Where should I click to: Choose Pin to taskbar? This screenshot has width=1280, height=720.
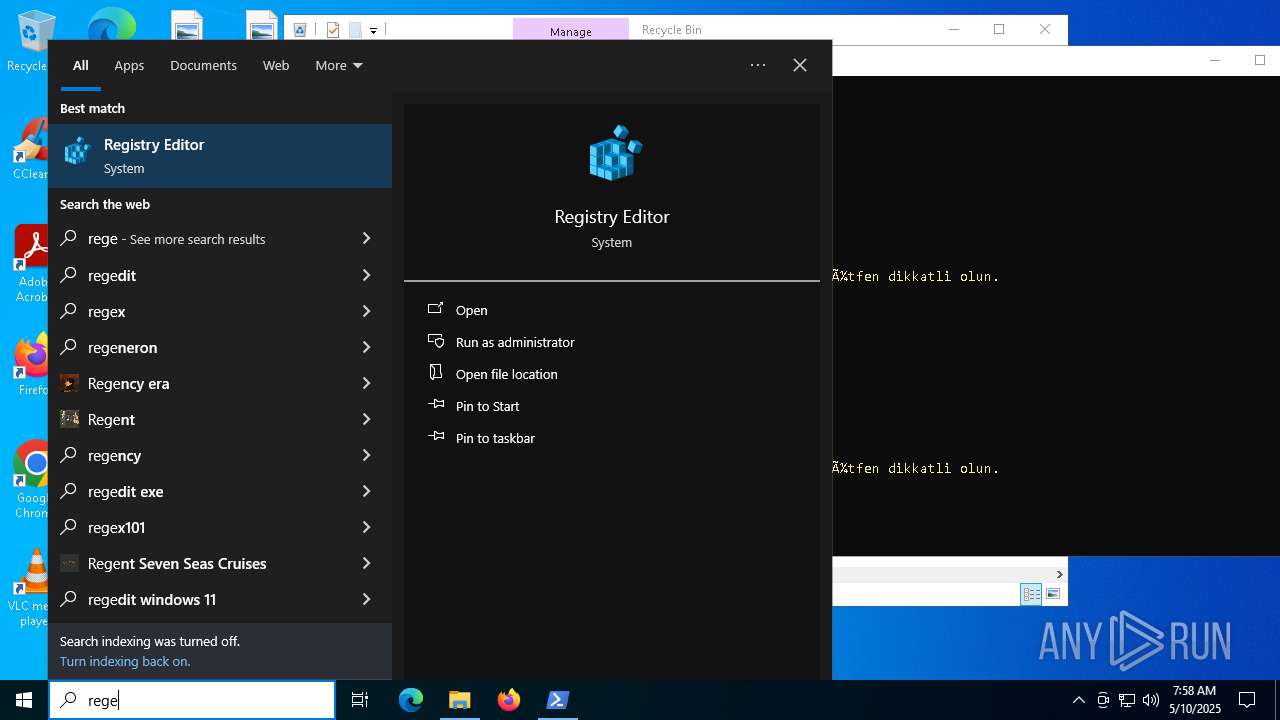click(495, 438)
